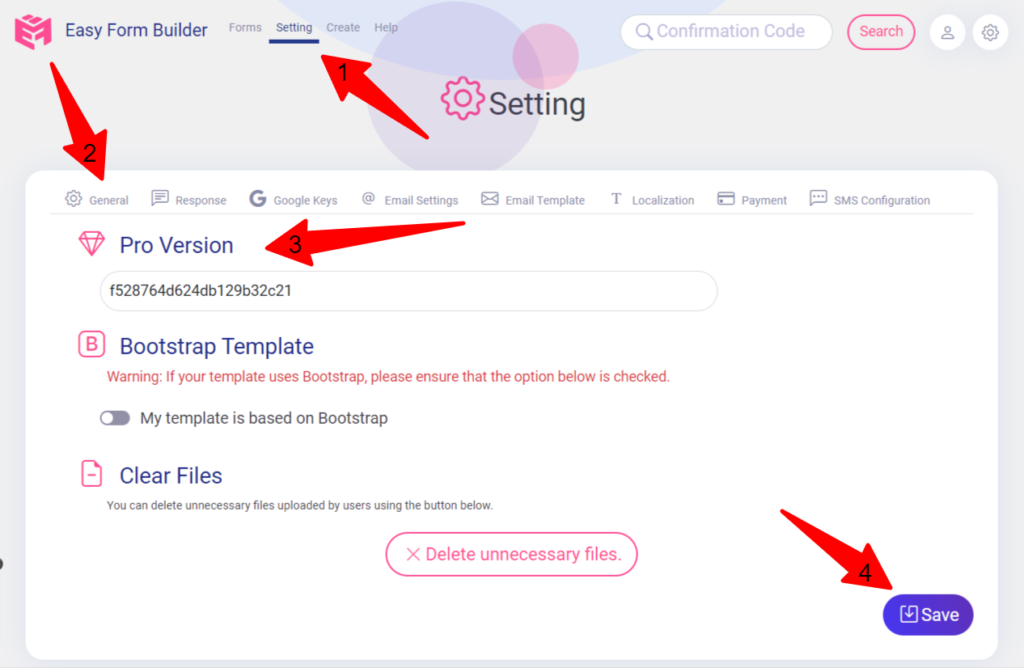
Task: Select the Localization tab
Action: (652, 199)
